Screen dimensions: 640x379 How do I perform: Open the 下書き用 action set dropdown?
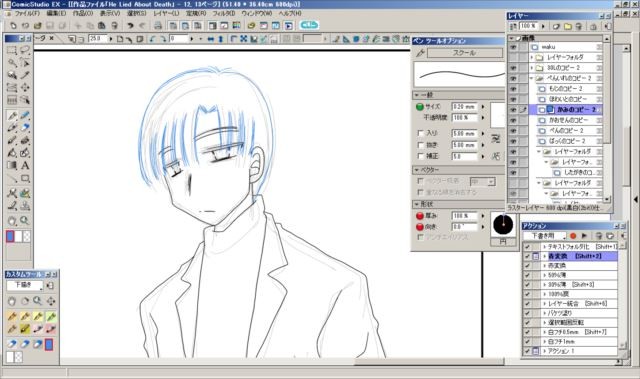[545, 236]
